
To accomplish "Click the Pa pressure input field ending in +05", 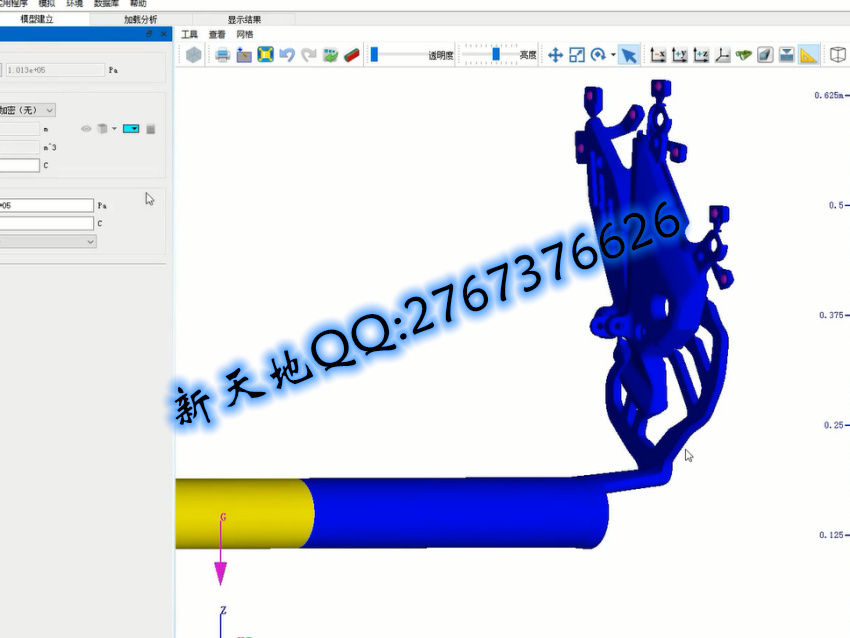I will coord(46,205).
